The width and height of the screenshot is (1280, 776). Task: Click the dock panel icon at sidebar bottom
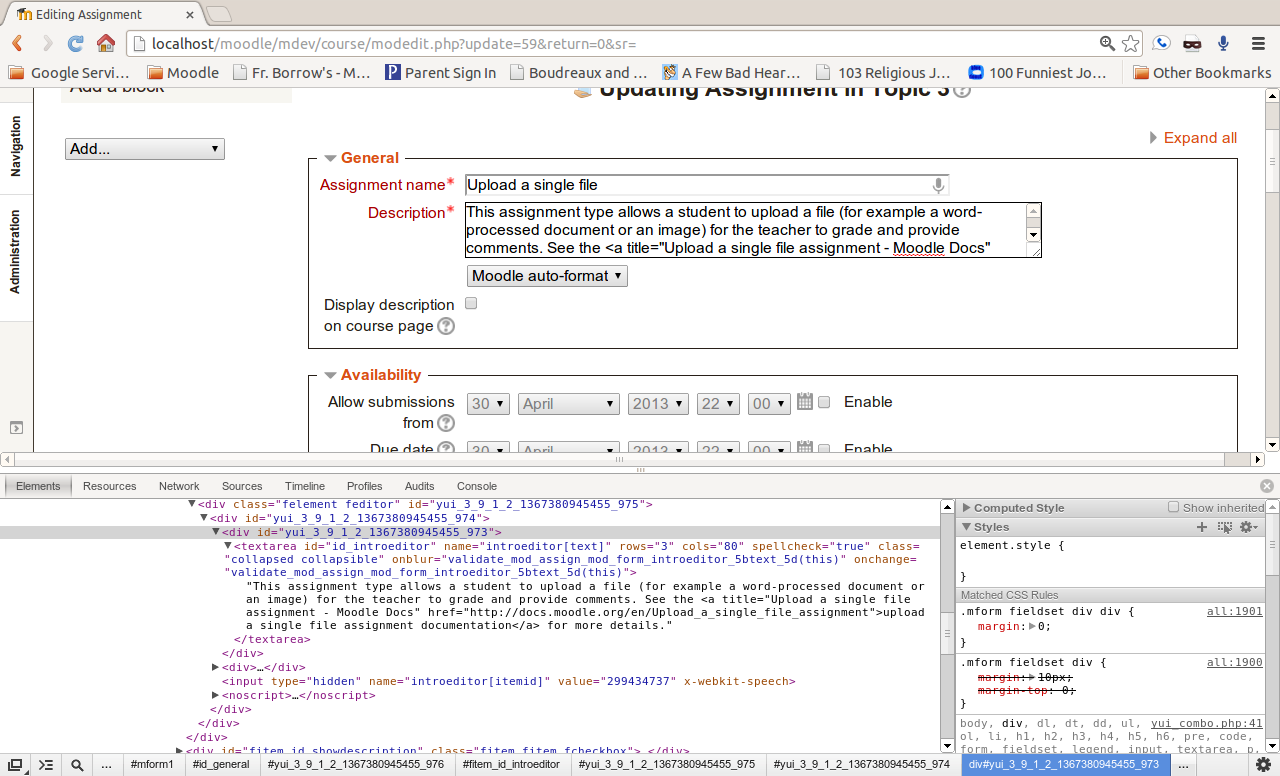point(16,427)
